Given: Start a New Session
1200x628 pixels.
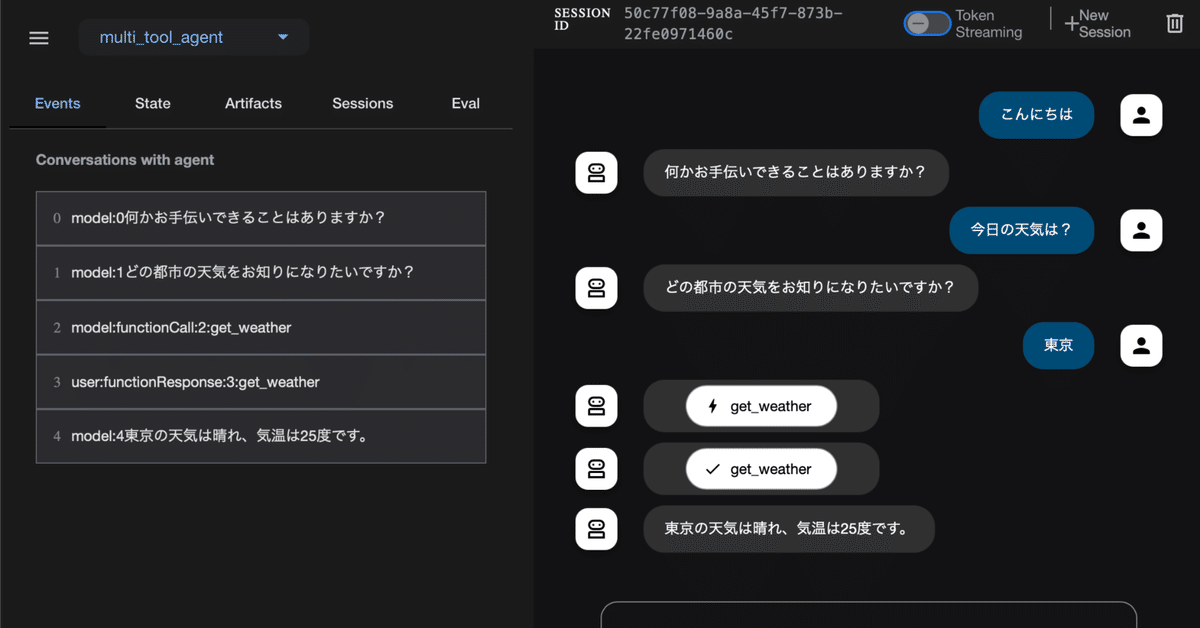Looking at the screenshot, I should [x=1097, y=23].
